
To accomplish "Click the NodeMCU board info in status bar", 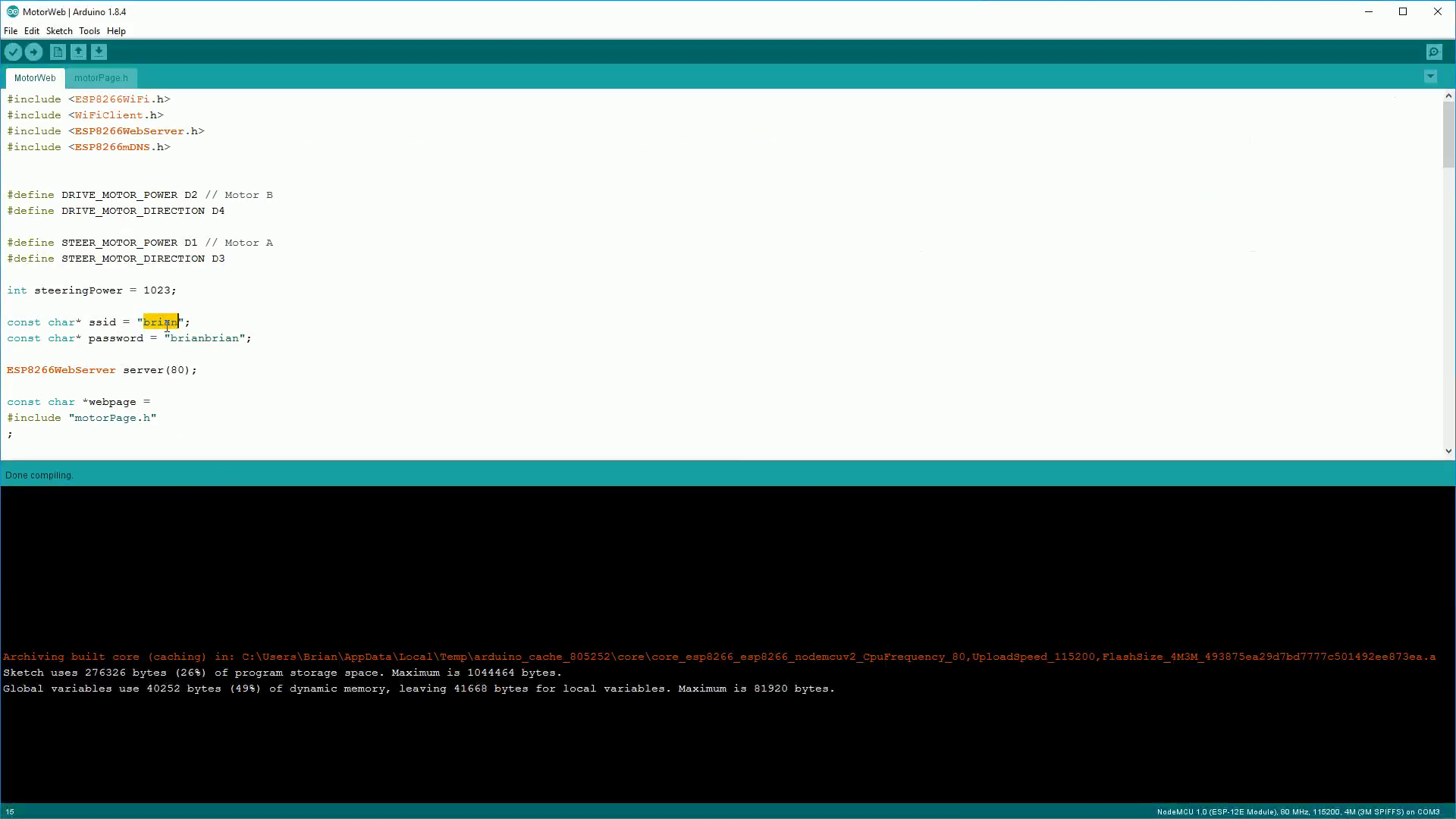I will click(1298, 811).
